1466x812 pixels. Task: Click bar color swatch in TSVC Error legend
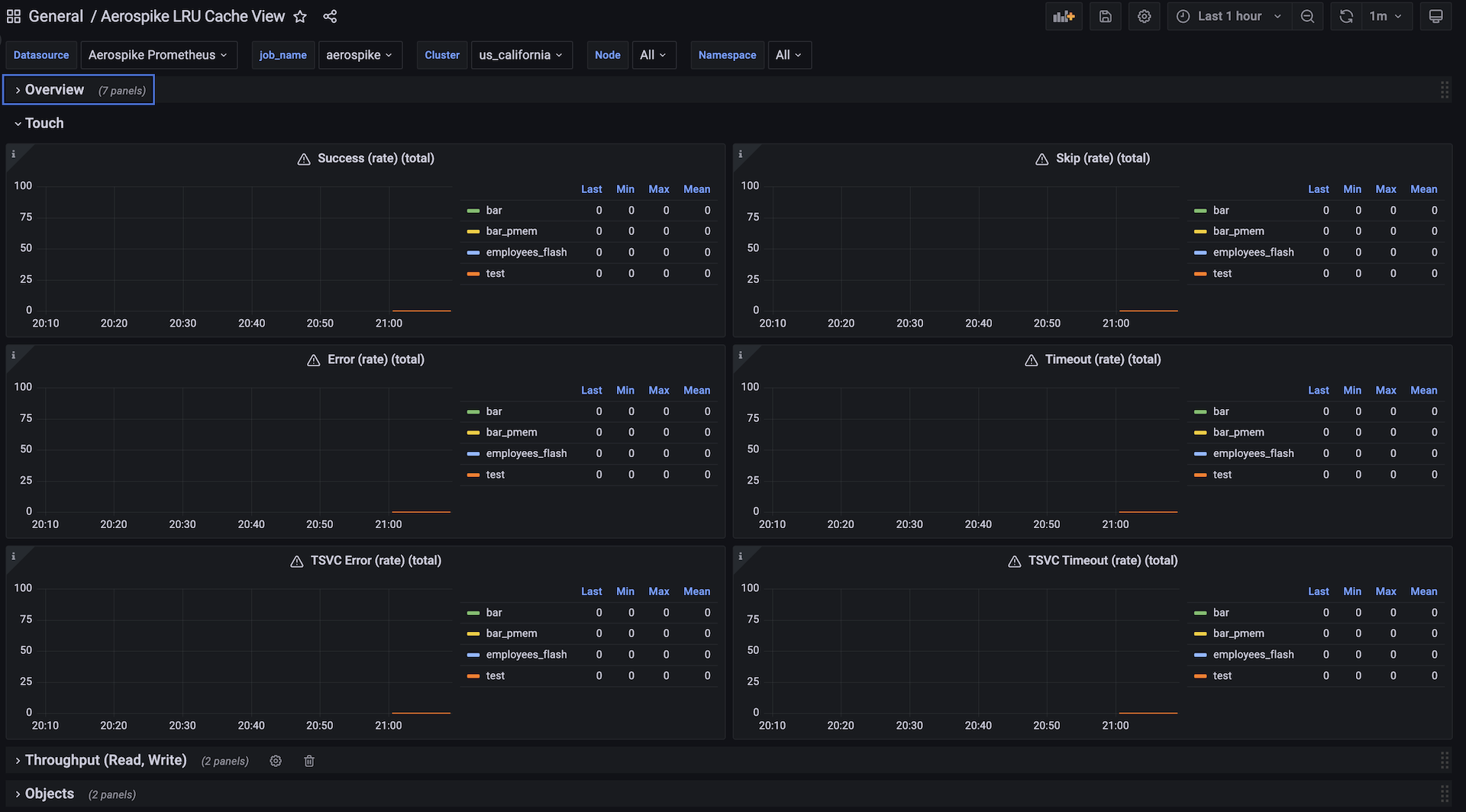click(473, 614)
